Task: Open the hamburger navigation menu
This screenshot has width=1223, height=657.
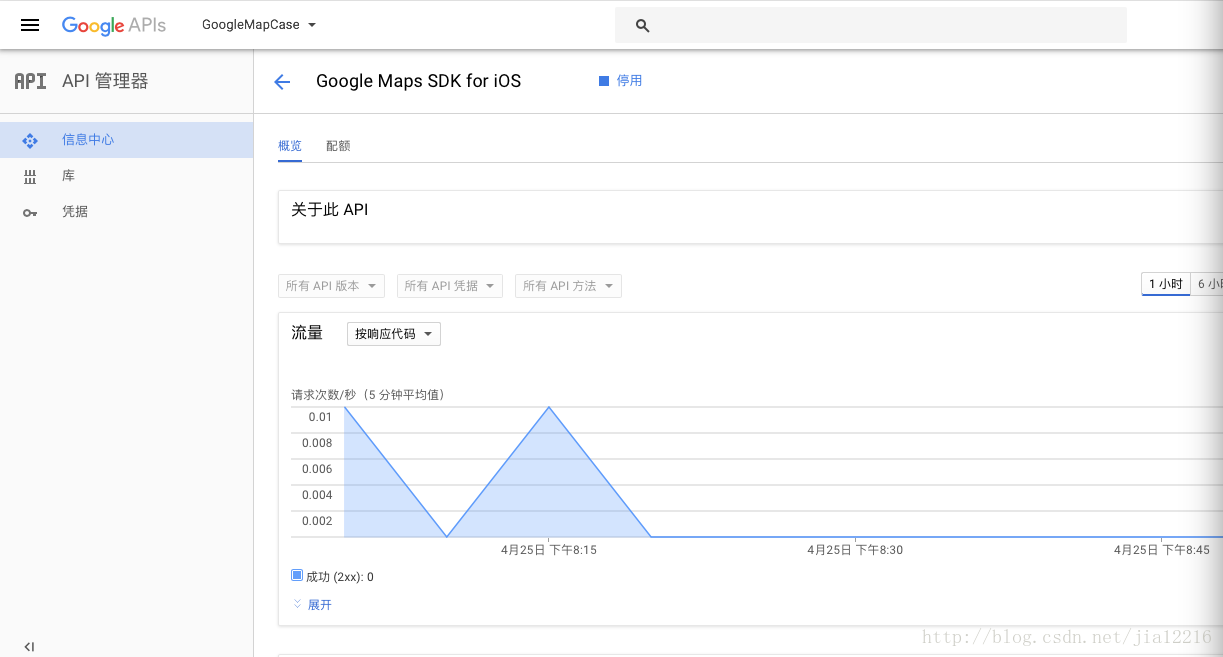Action: coord(30,25)
